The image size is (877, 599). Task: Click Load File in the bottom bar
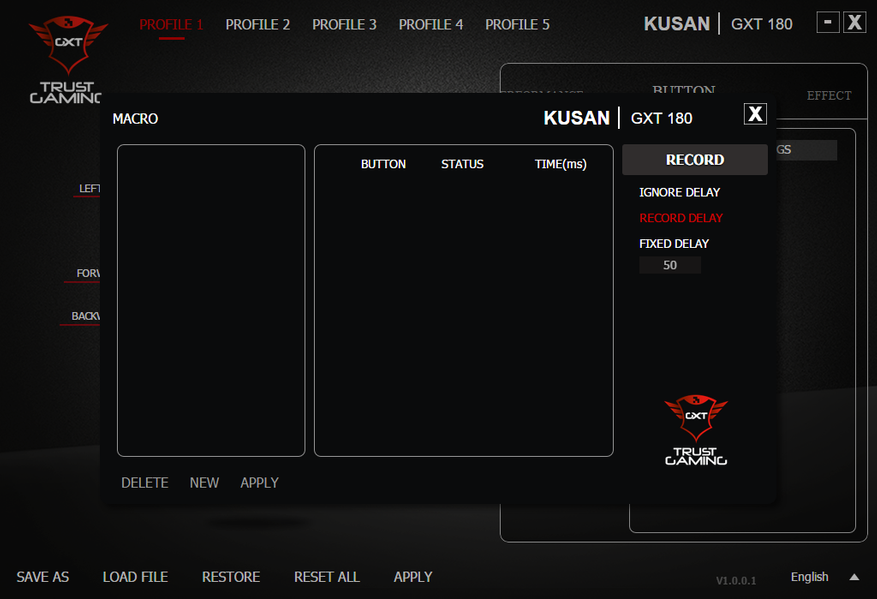point(135,577)
